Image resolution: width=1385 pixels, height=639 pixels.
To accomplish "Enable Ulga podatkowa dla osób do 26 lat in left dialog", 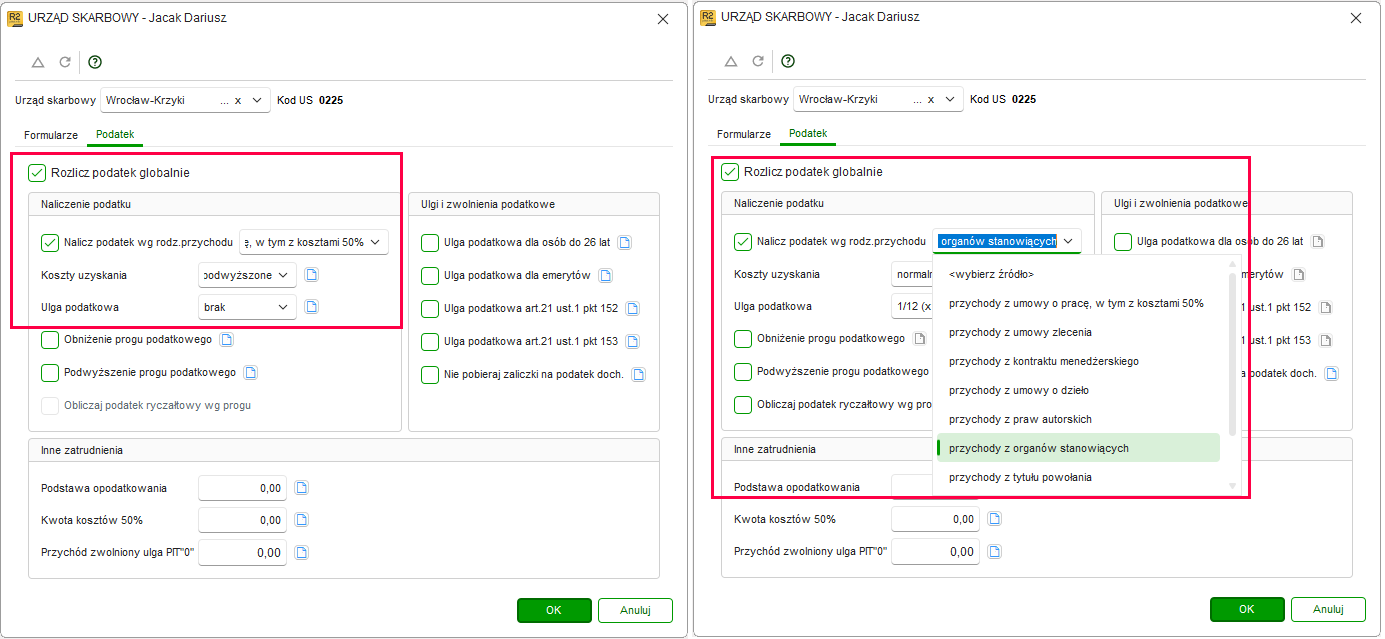I will click(430, 242).
